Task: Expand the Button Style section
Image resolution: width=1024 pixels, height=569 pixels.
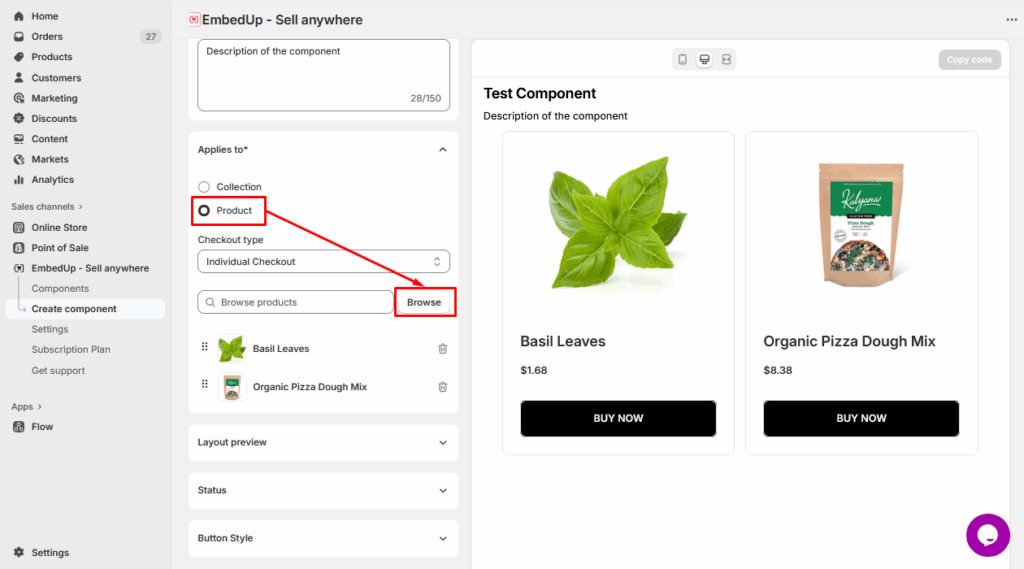Action: (x=323, y=538)
